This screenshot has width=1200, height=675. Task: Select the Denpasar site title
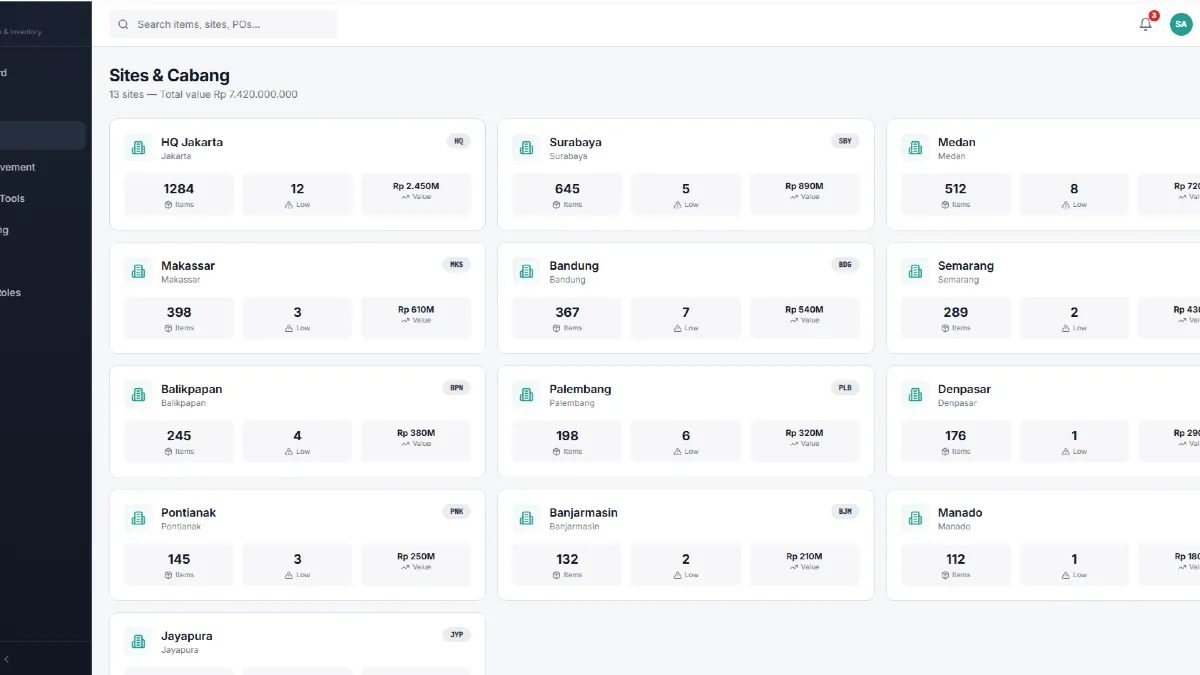(965, 389)
